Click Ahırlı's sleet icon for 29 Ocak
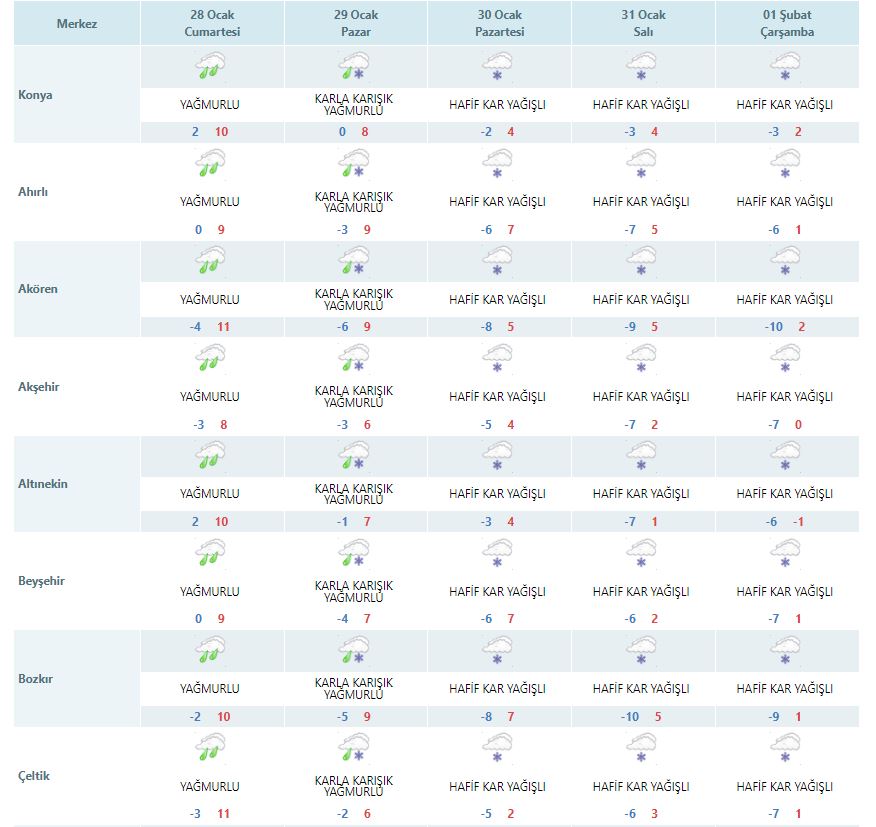 click(354, 164)
